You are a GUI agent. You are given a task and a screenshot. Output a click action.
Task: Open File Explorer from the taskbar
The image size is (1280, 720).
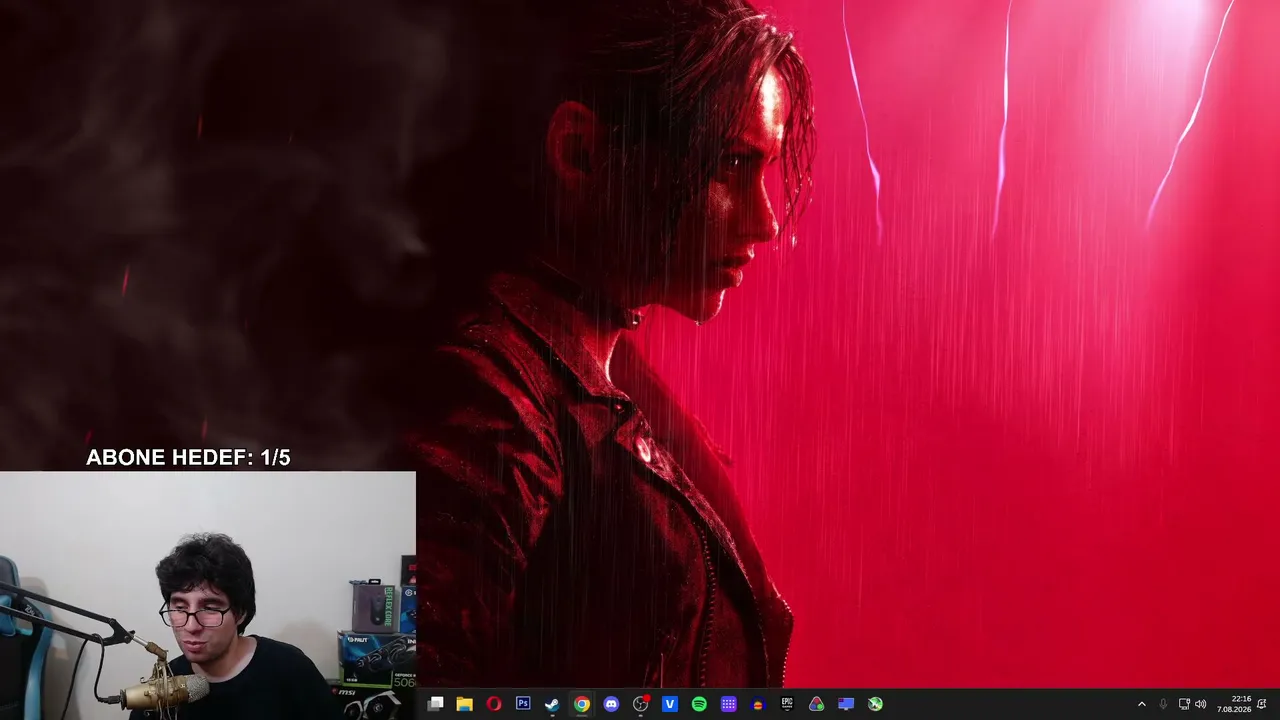point(464,704)
